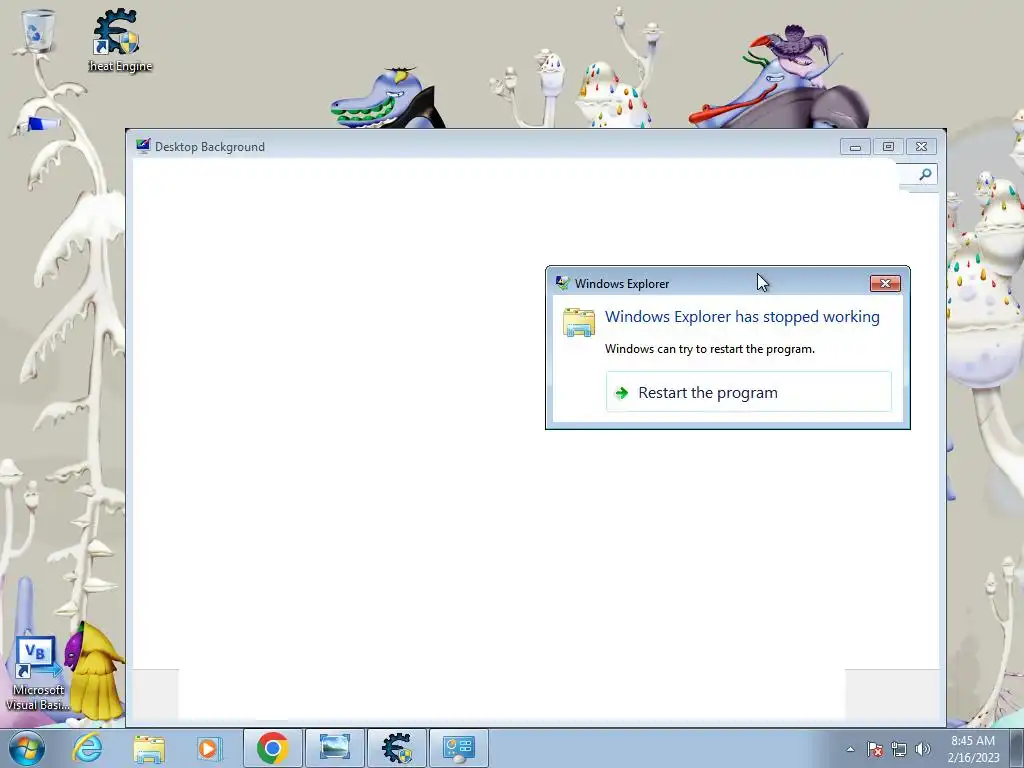This screenshot has width=1024, height=768.
Task: Click the Desktop Background window title icon
Action: (x=143, y=146)
